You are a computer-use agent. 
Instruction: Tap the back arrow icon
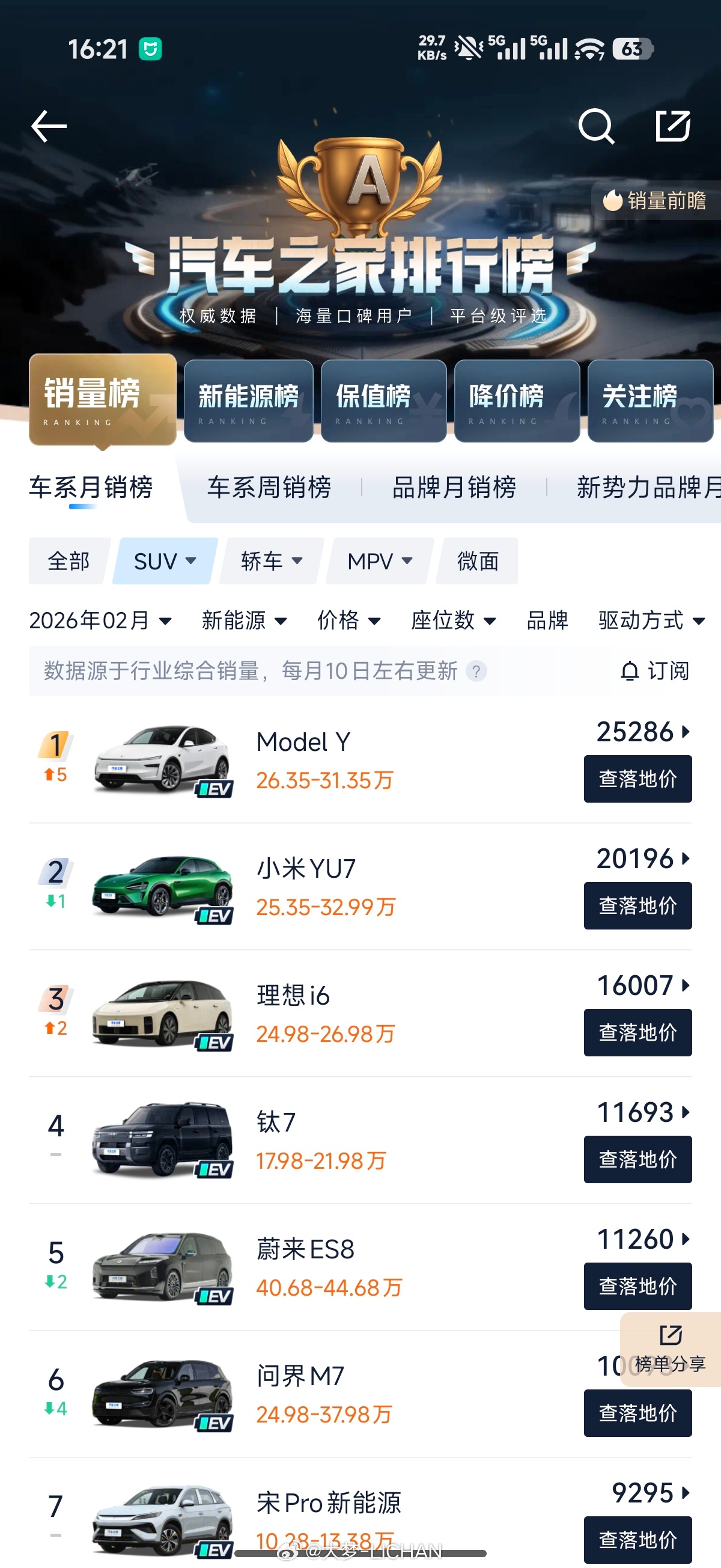pos(49,126)
